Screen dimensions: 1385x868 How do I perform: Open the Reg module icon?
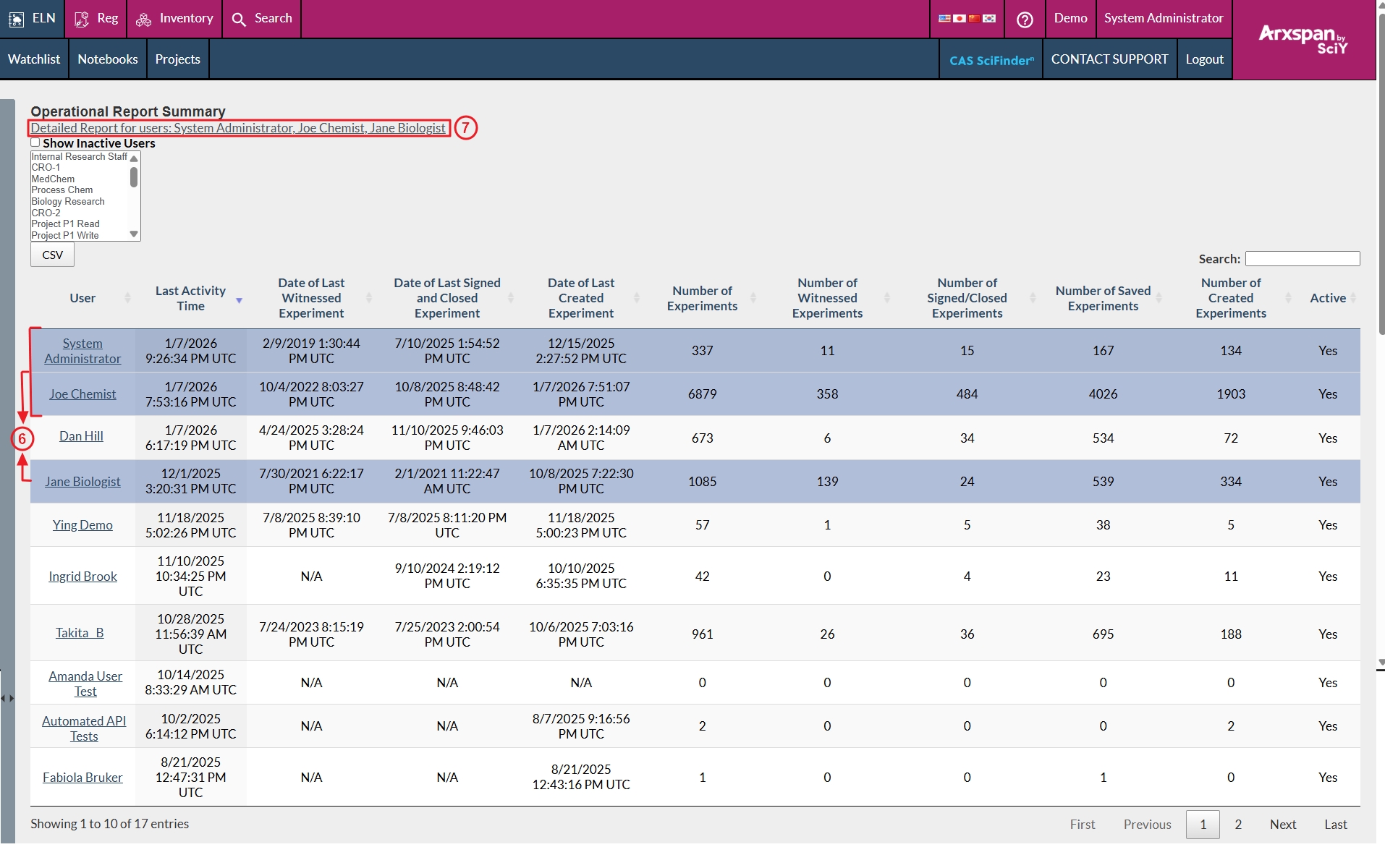tap(82, 19)
